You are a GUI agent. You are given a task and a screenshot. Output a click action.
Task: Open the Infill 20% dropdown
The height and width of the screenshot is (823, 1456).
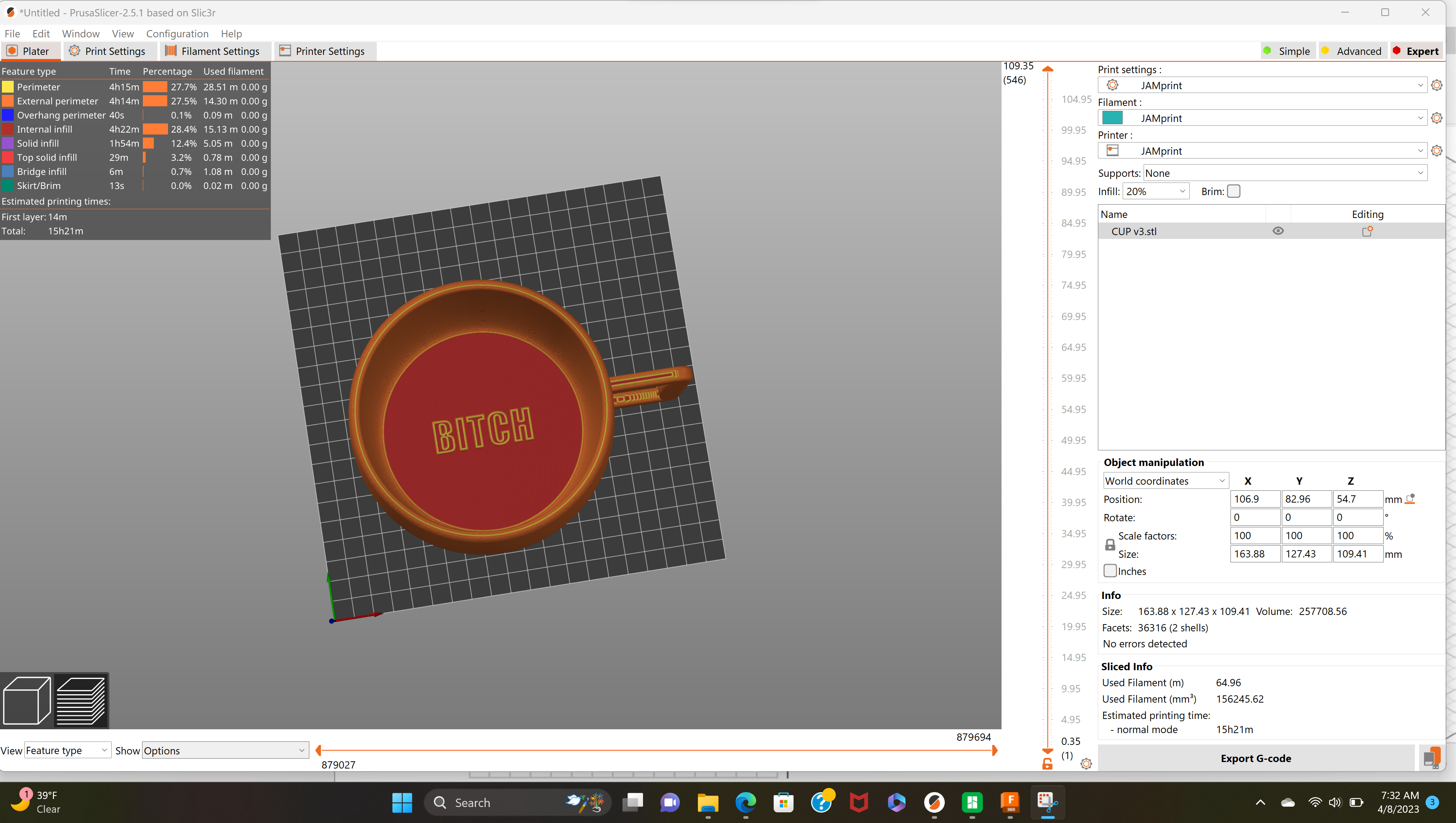[x=1155, y=192]
